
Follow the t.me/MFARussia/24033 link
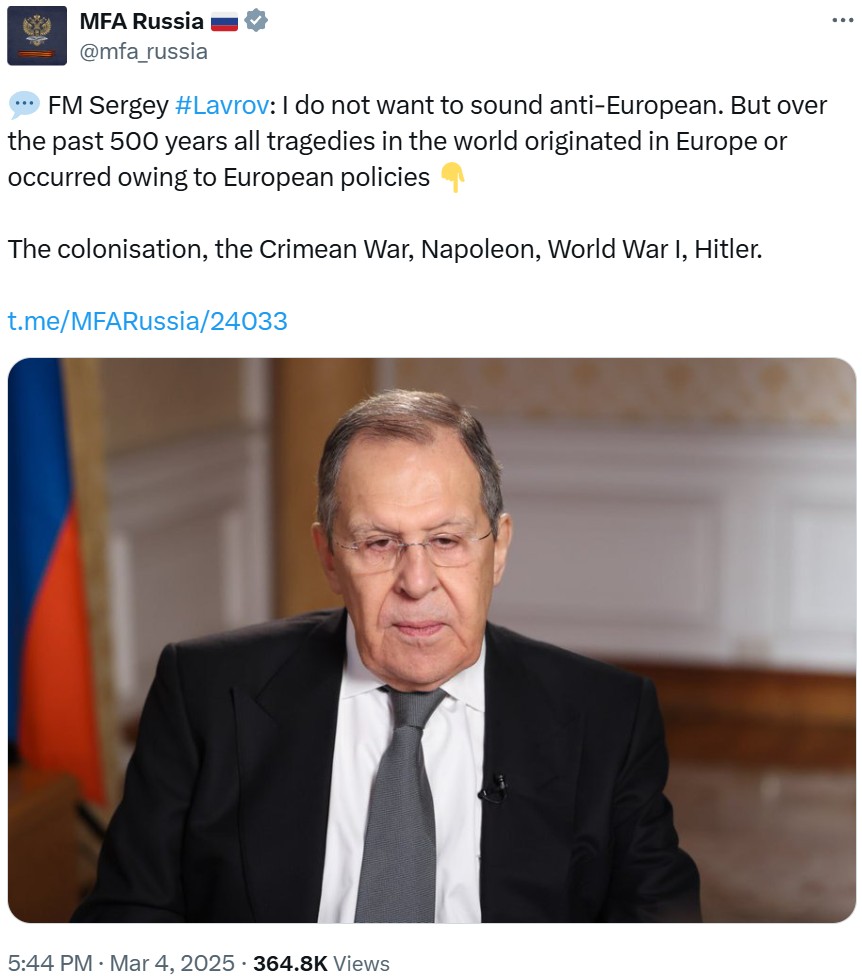[148, 321]
